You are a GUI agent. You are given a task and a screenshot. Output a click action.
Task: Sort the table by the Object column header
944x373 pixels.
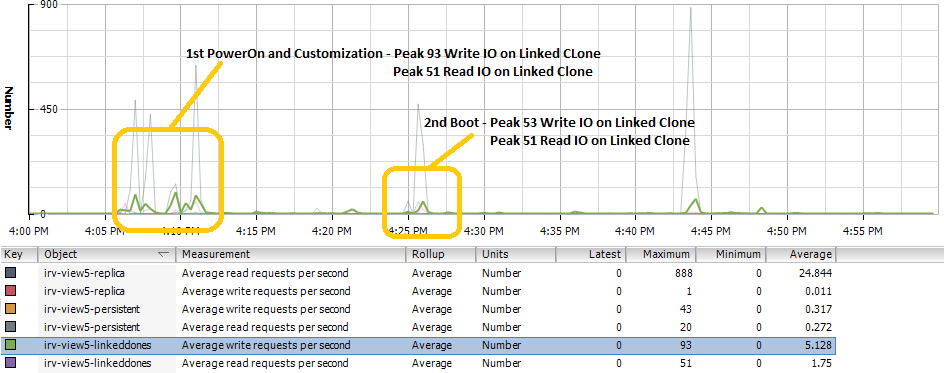point(107,254)
